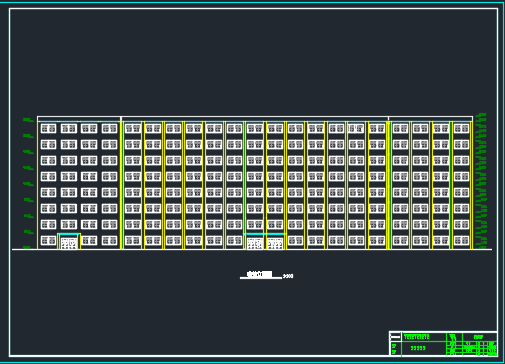The image size is (505, 364).
Task: Select the right door of the central entrance
Action: coord(275,243)
